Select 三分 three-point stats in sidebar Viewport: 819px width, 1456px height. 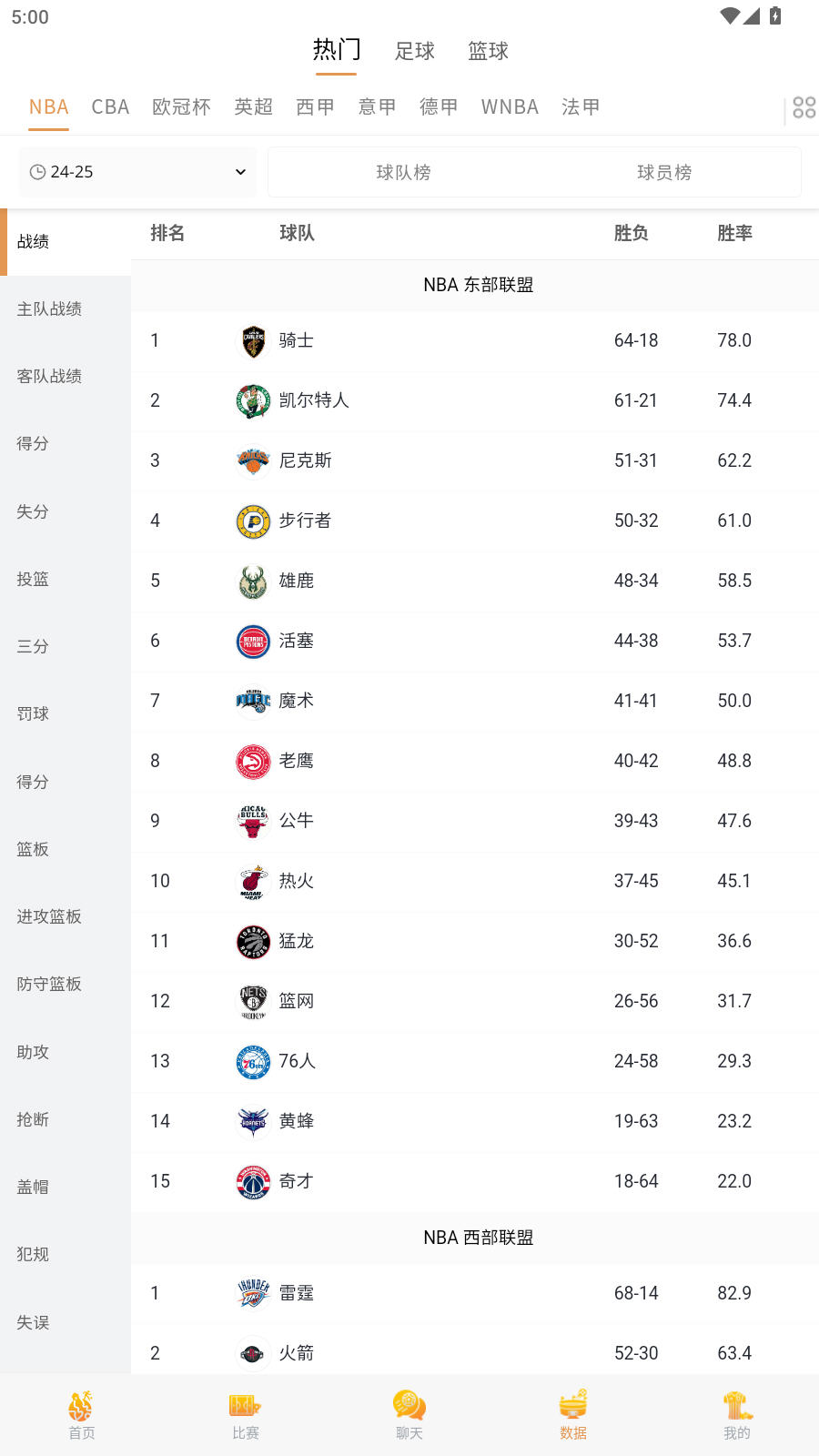[x=32, y=646]
